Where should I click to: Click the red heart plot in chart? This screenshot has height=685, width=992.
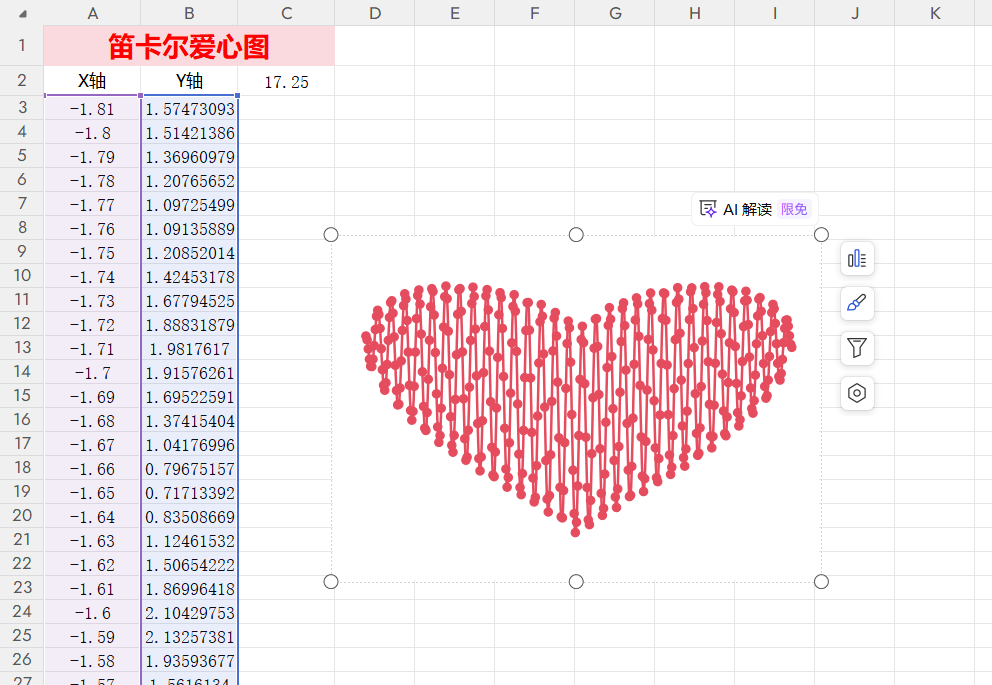[x=576, y=400]
